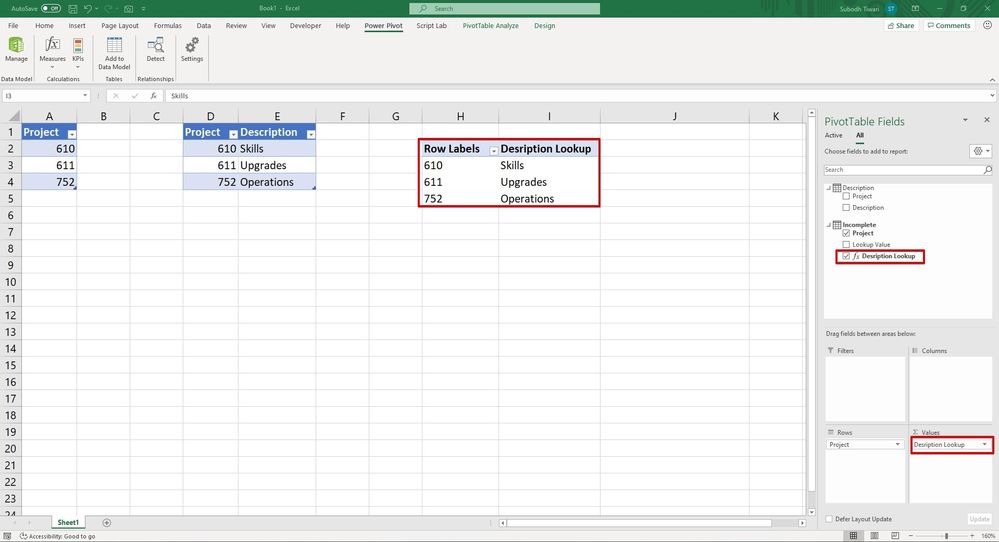Click the zoom out minus button
The height and width of the screenshot is (542, 999).
(x=910, y=536)
